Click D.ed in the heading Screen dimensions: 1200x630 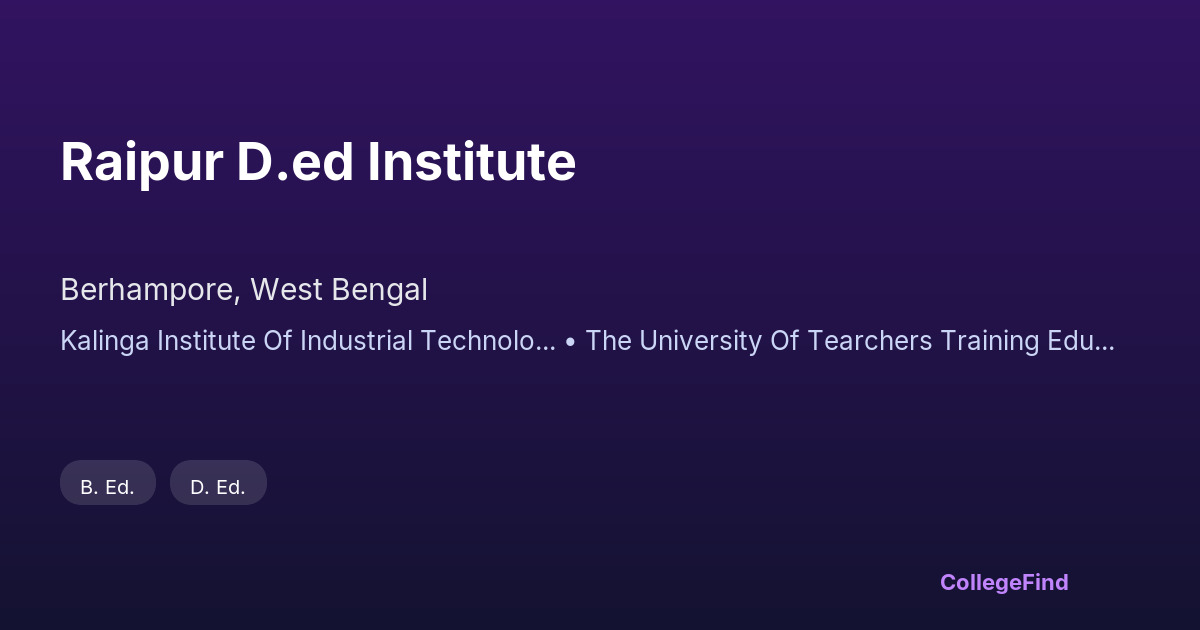pos(295,162)
